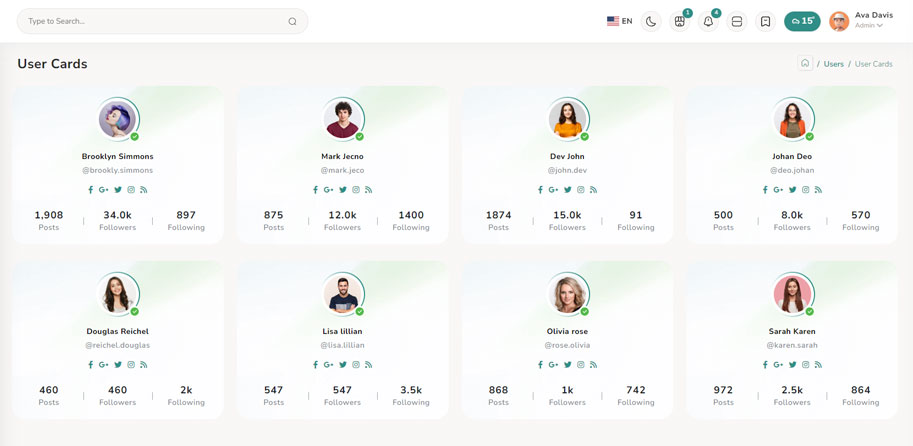Open the shop icon with badge 1
Image resolution: width=913 pixels, height=446 pixels.
click(680, 21)
